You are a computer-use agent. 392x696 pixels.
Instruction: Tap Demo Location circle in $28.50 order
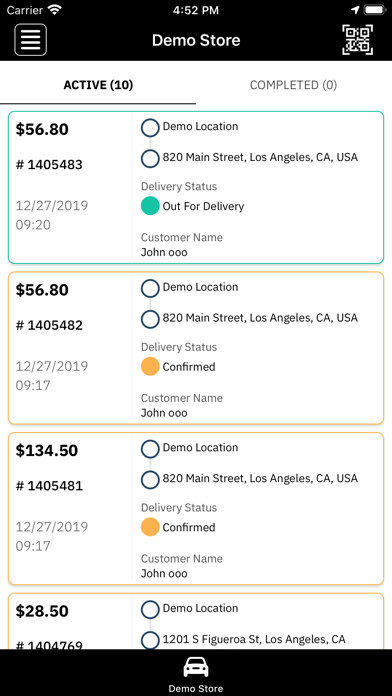coord(150,610)
